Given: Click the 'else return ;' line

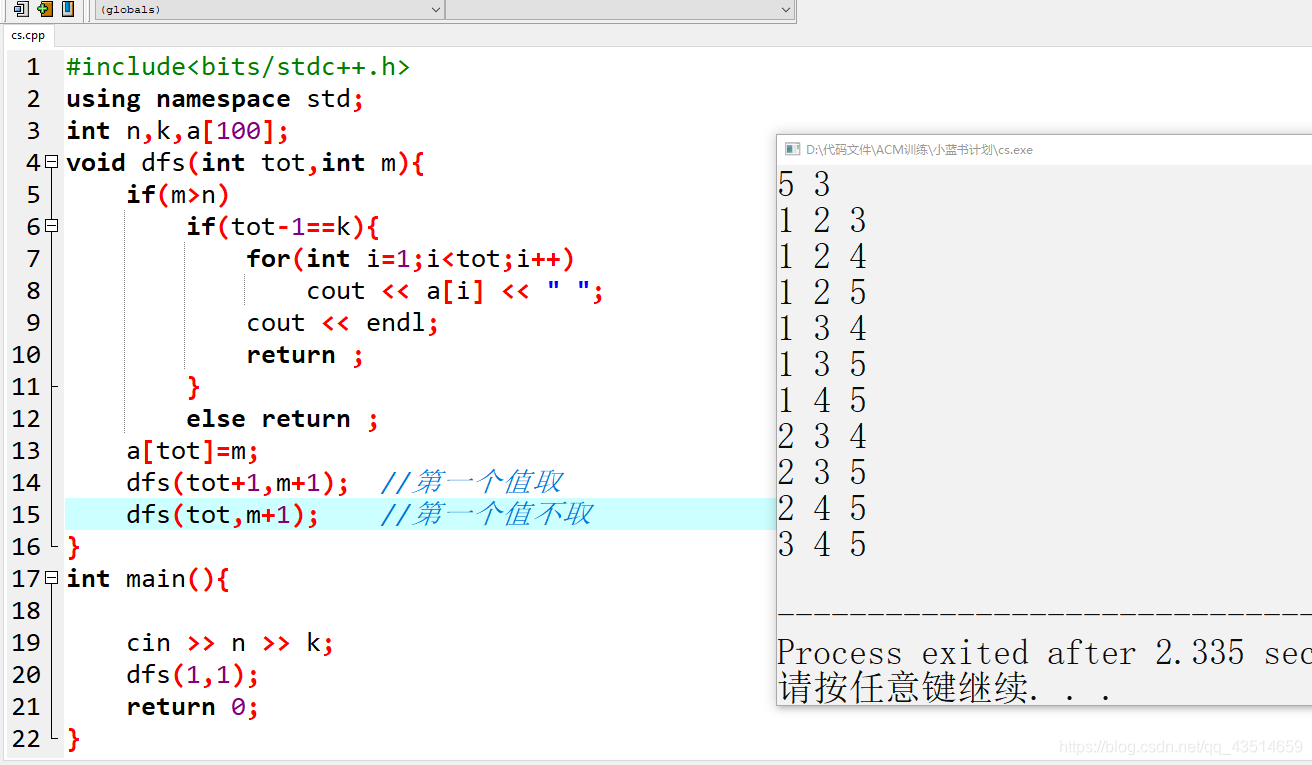Looking at the screenshot, I should pos(283,419).
